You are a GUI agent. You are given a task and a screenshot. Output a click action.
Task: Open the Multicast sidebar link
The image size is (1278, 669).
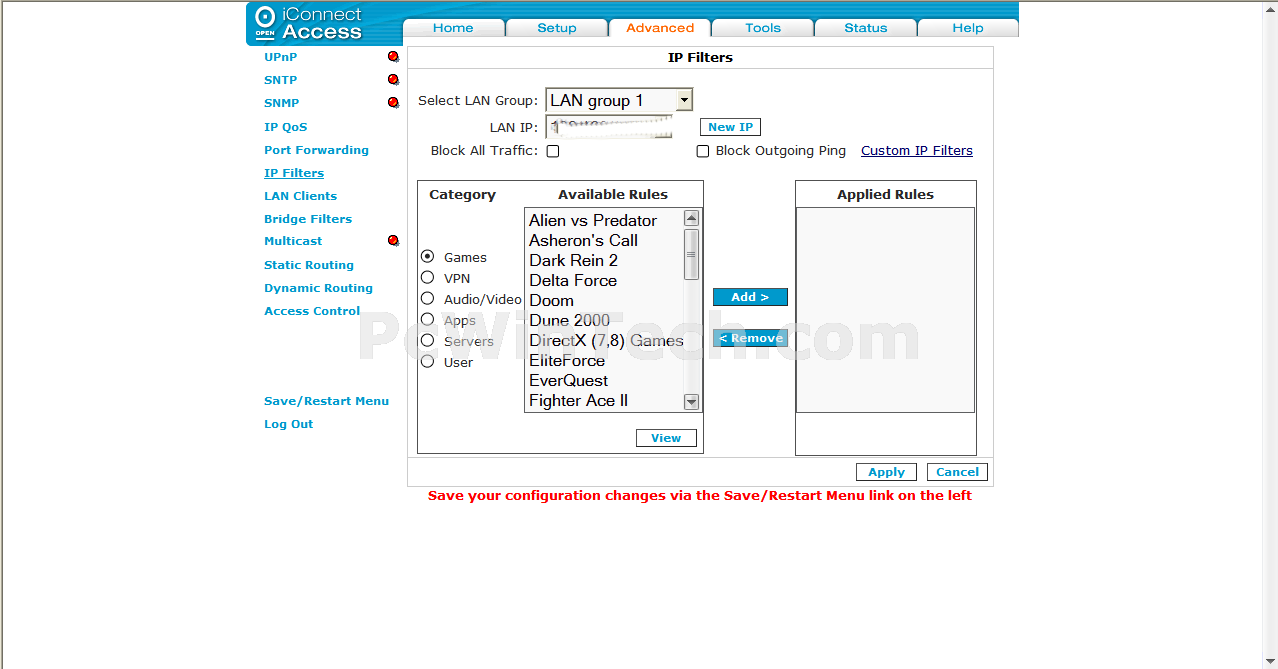point(293,241)
